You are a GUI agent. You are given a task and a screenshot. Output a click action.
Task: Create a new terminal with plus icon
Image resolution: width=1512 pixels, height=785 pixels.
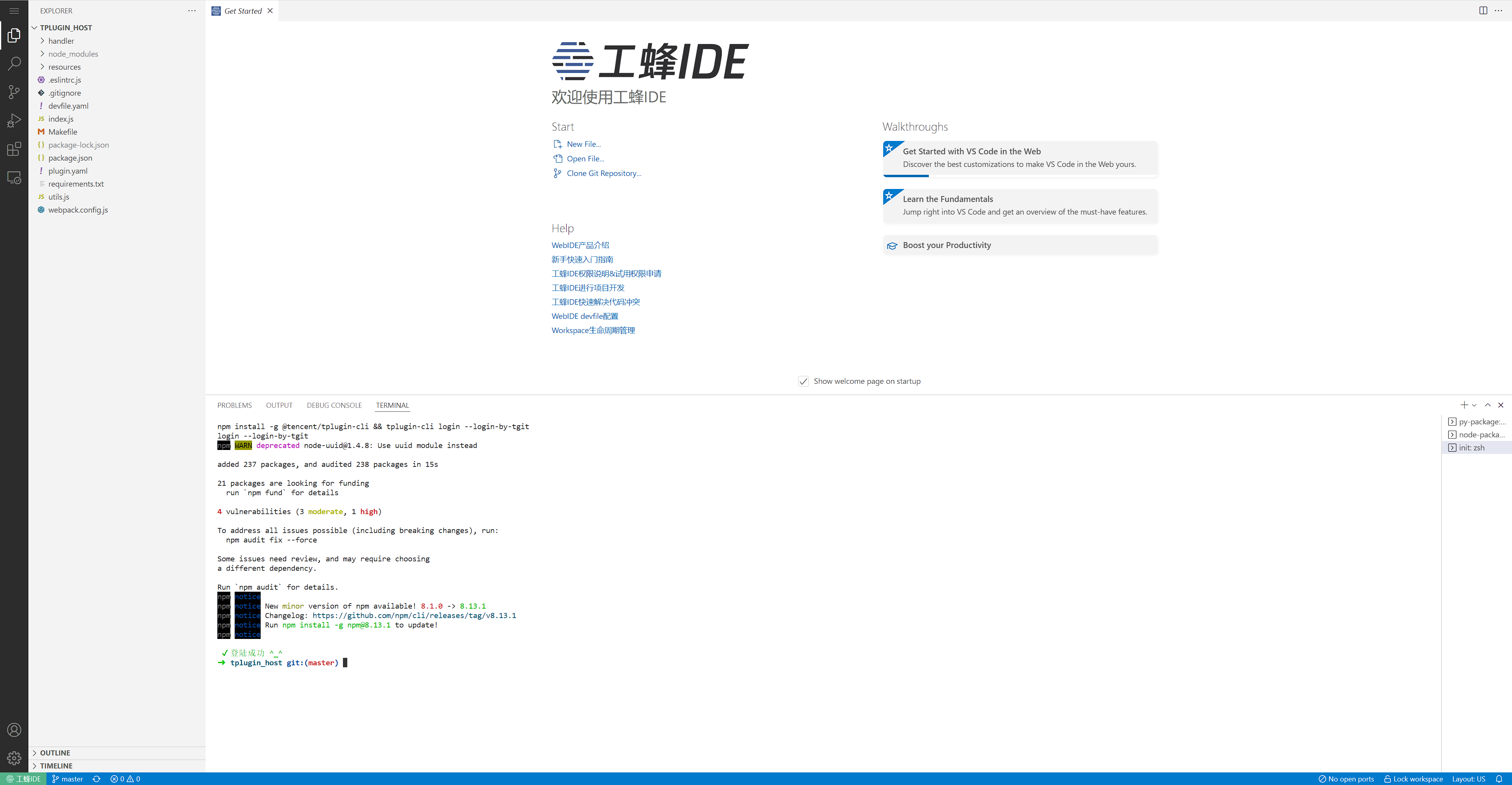tap(1464, 405)
